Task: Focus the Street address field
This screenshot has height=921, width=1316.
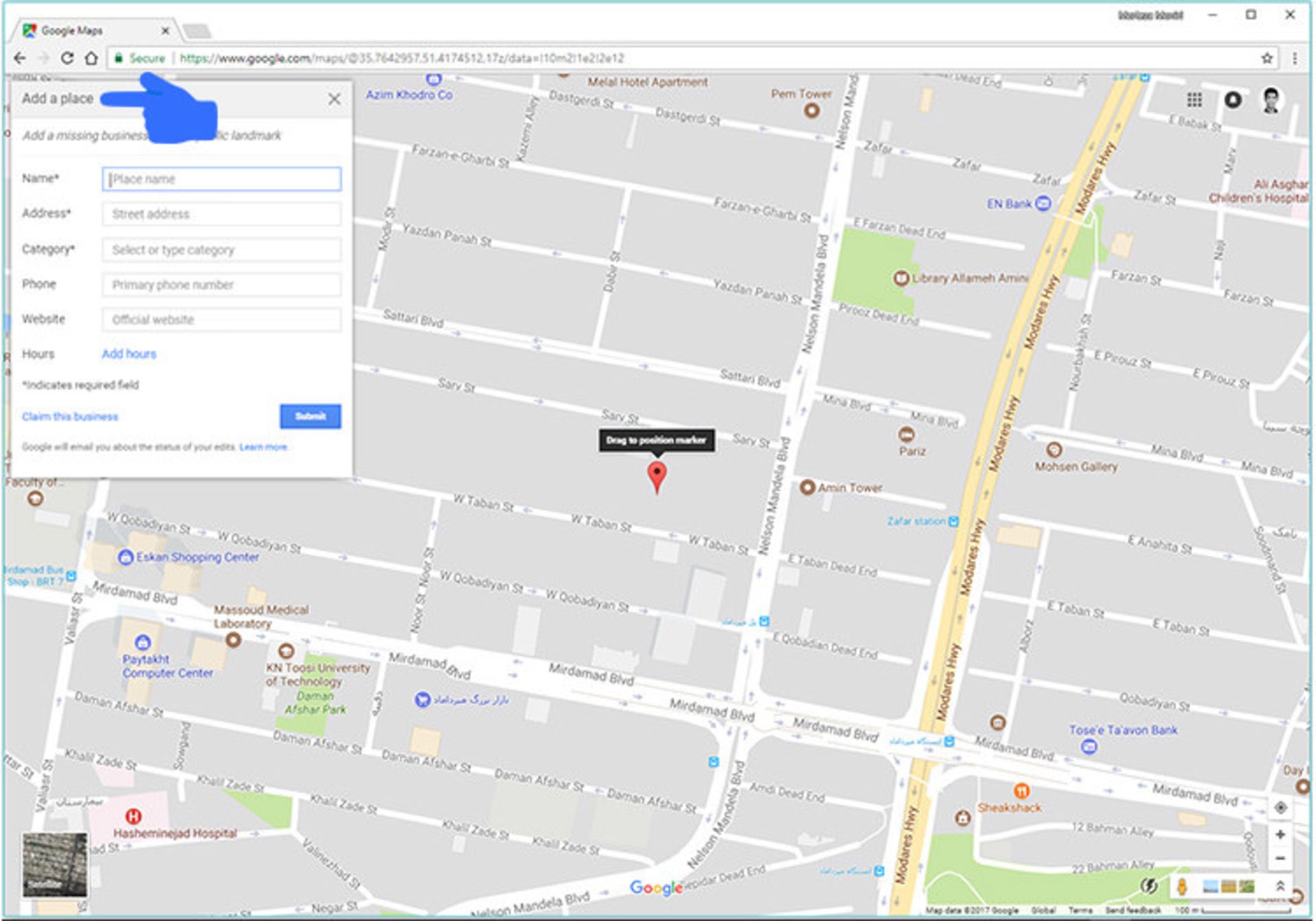Action: pyautogui.click(x=221, y=214)
